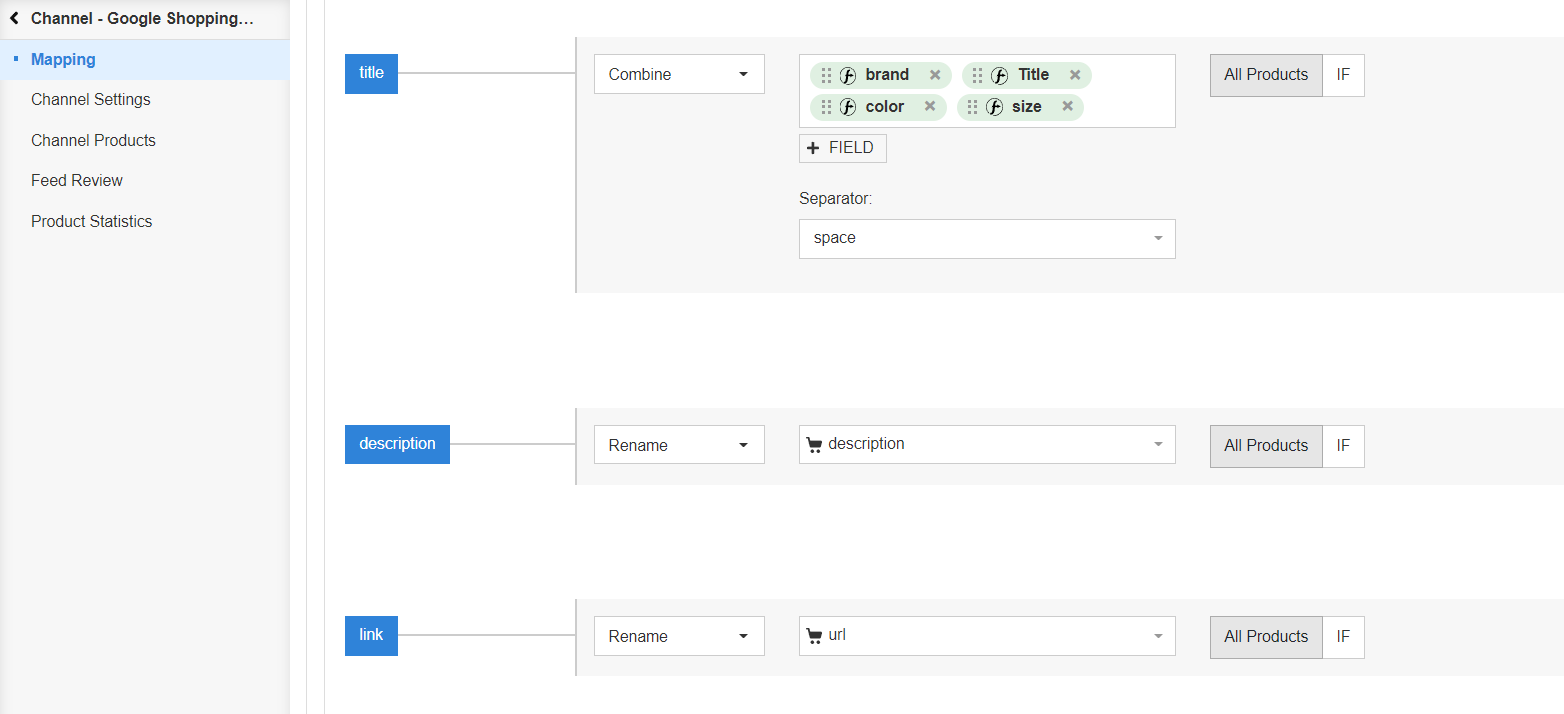1564x714 pixels.
Task: Click the brand chip drag handle icon
Action: point(826,75)
